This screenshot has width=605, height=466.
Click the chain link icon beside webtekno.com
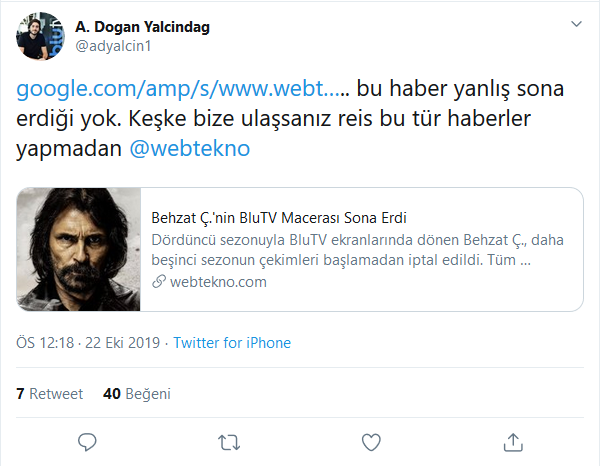[157, 282]
